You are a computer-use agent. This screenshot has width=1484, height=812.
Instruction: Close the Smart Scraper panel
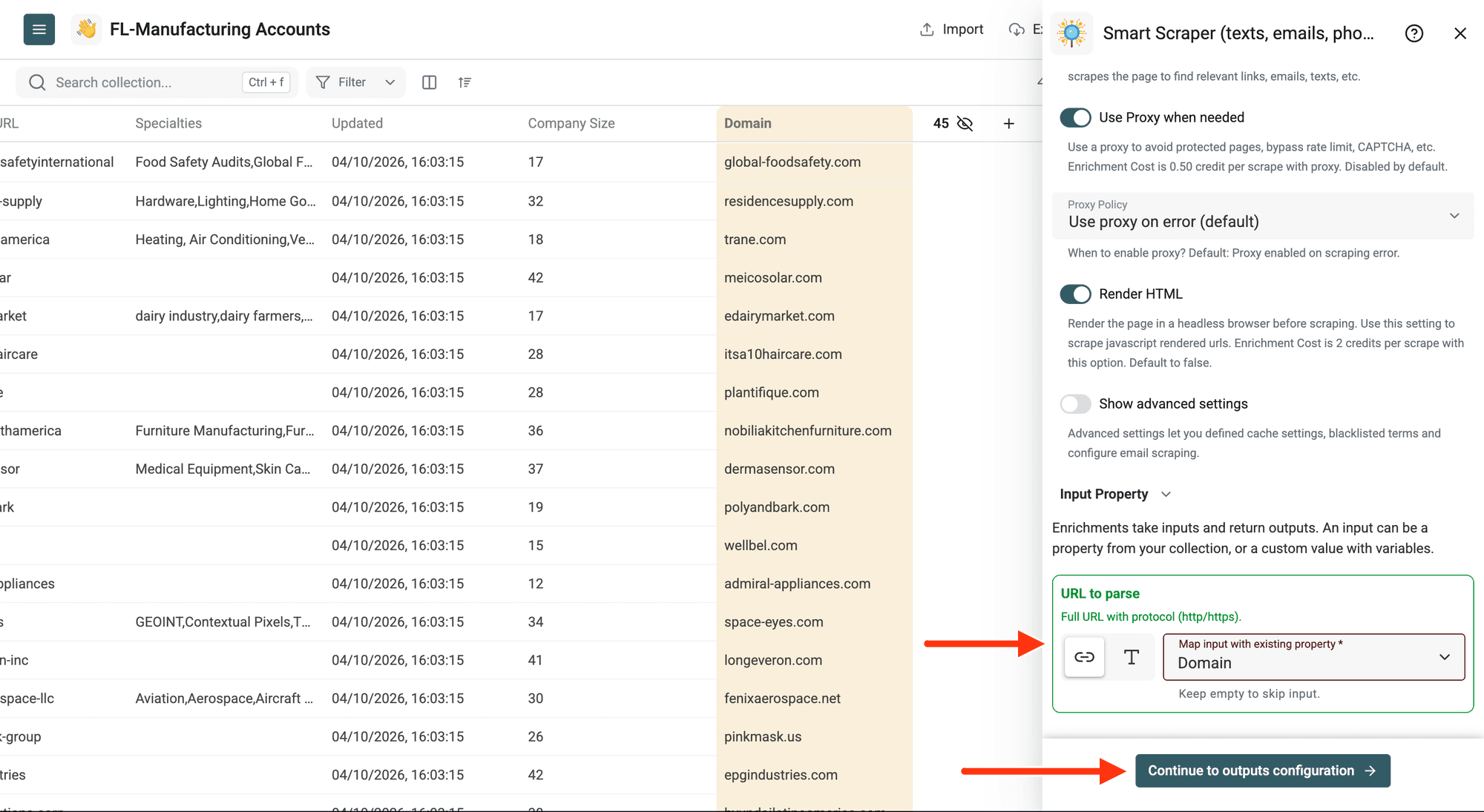1460,33
